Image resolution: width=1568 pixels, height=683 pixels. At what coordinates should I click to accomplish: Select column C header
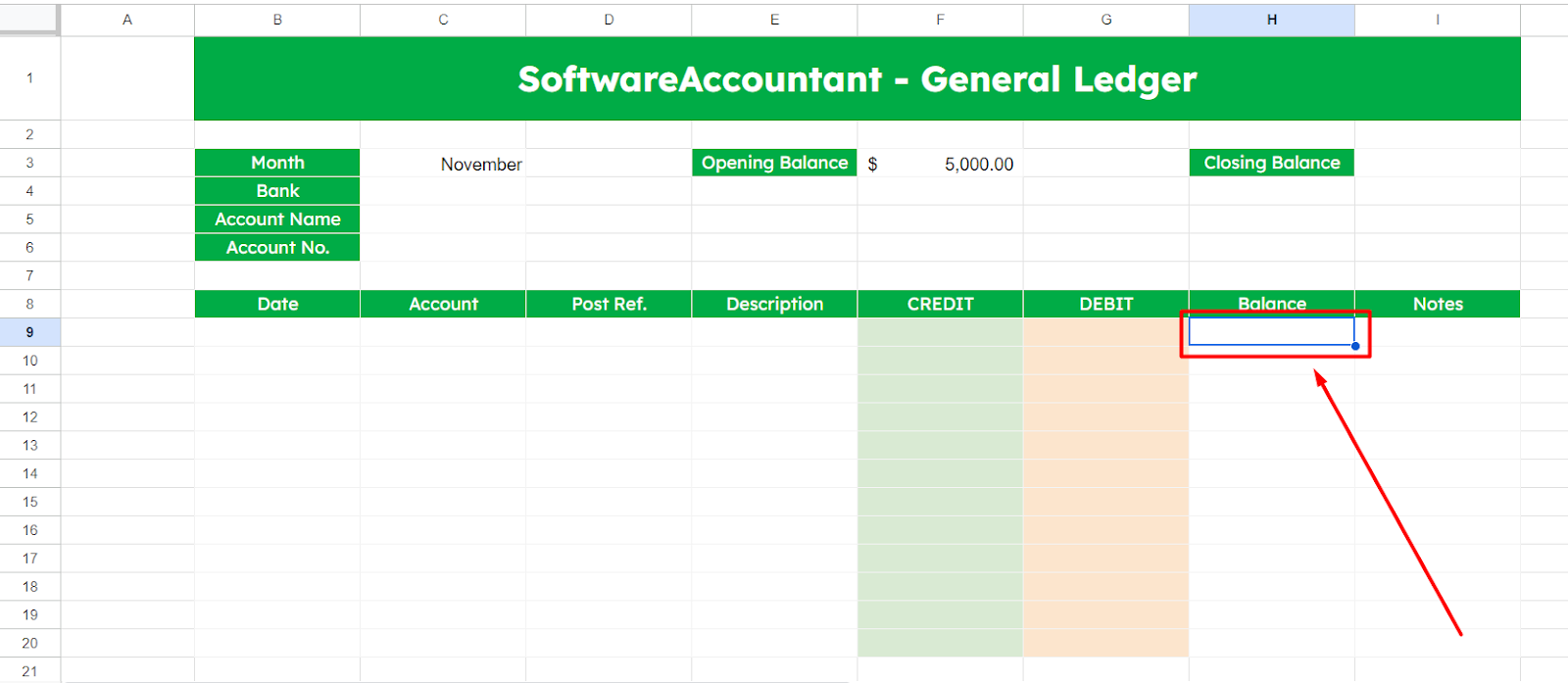click(x=443, y=20)
